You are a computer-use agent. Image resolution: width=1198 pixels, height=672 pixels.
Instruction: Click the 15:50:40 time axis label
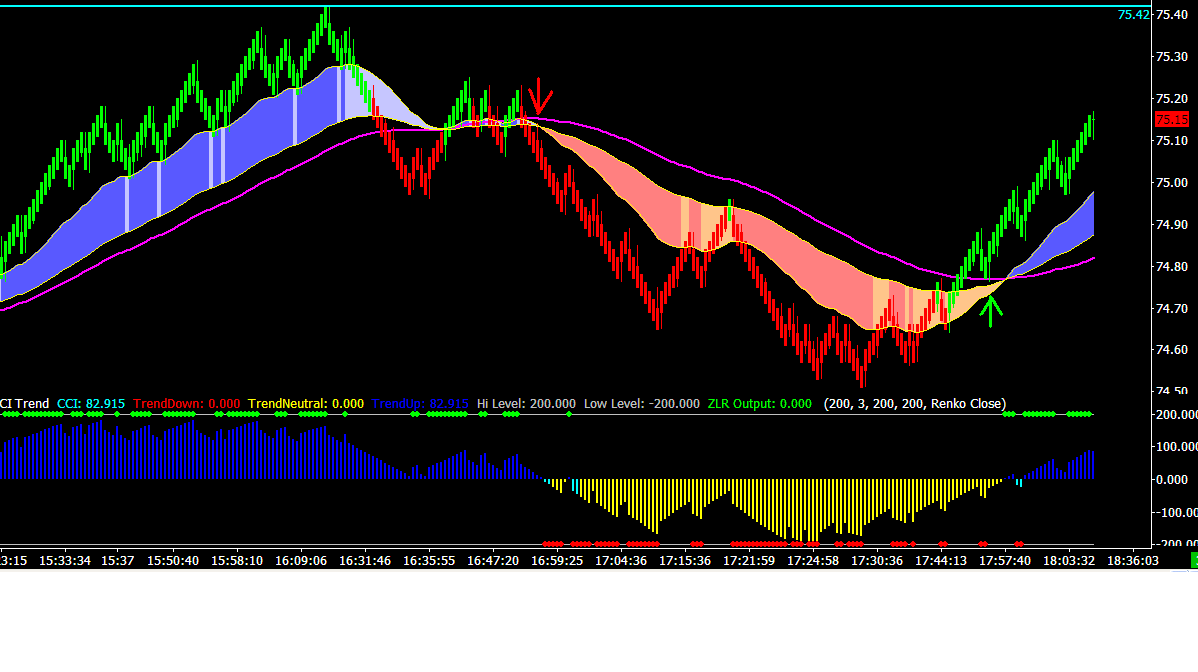(173, 561)
